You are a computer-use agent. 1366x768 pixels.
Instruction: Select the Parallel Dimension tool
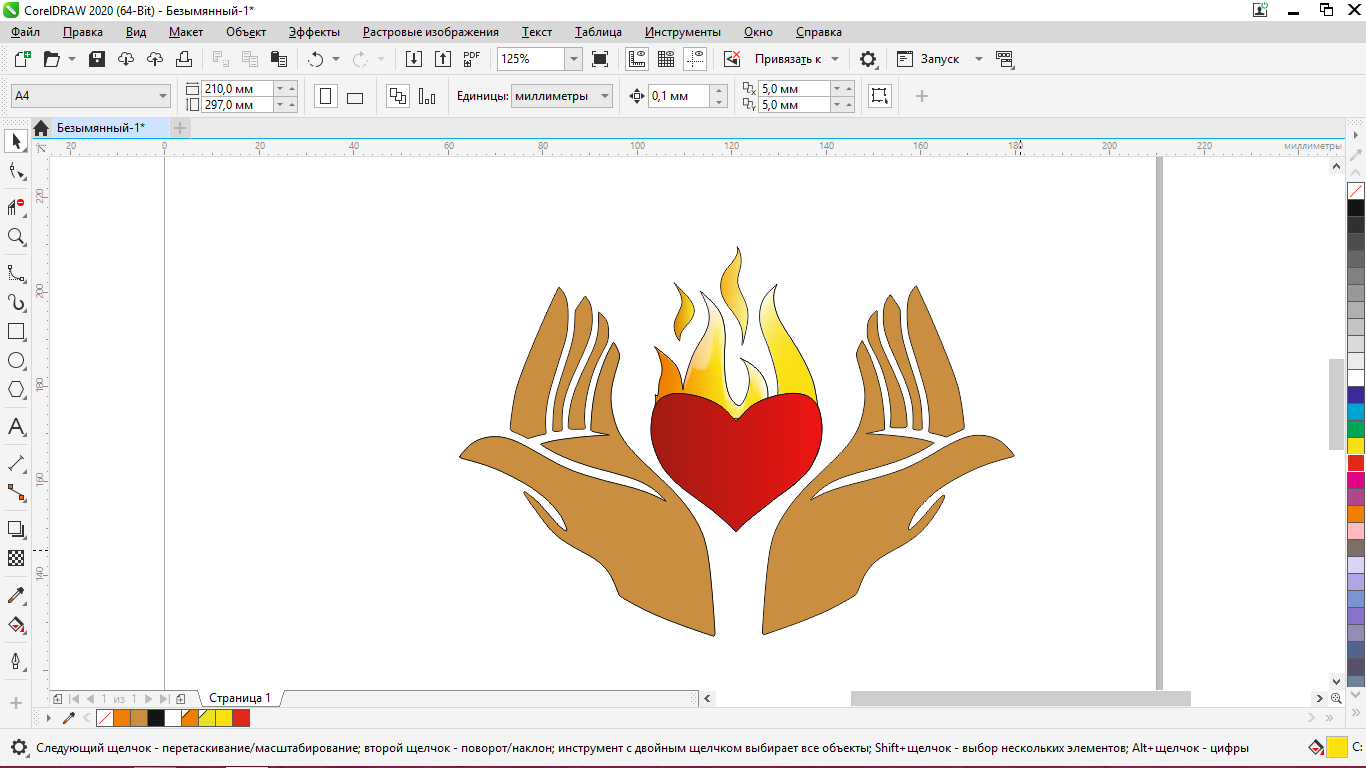tap(16, 463)
